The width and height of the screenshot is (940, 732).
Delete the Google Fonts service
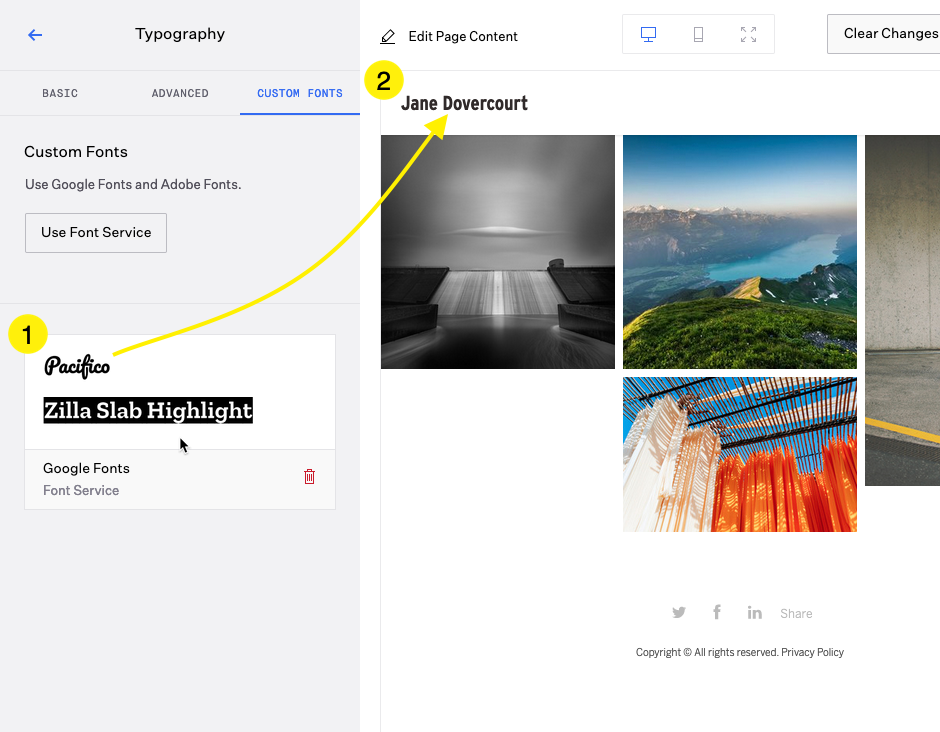pos(309,477)
